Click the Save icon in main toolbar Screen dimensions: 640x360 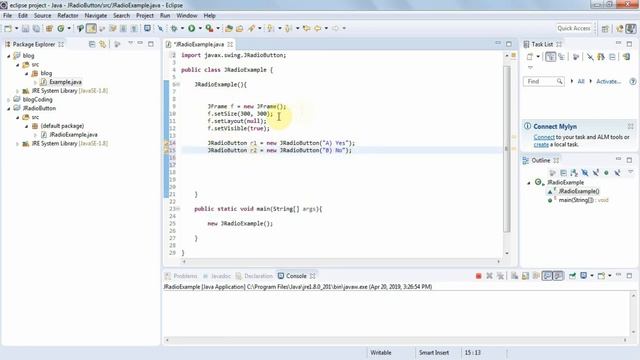point(25,28)
